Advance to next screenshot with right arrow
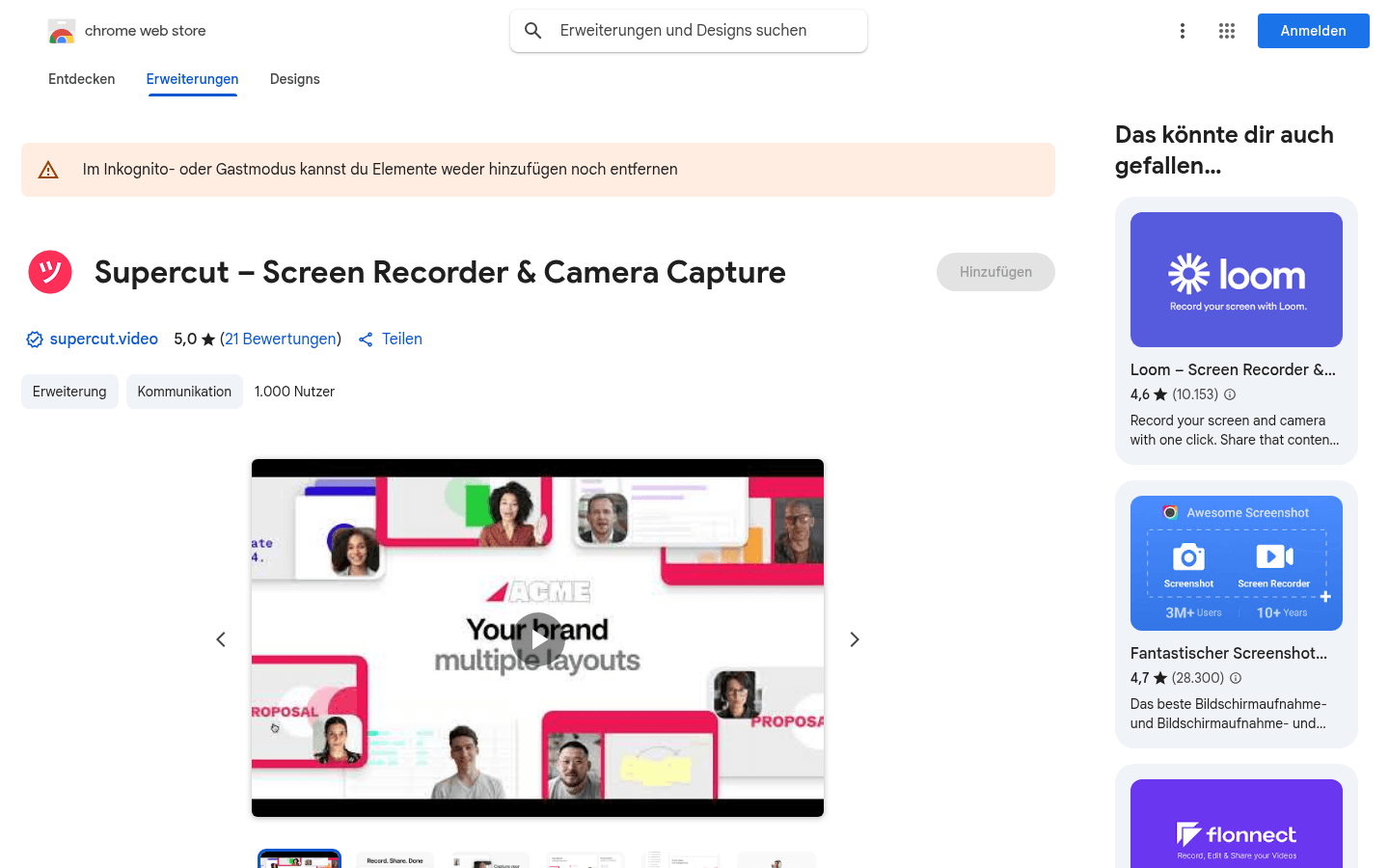1389x868 pixels. (x=855, y=639)
